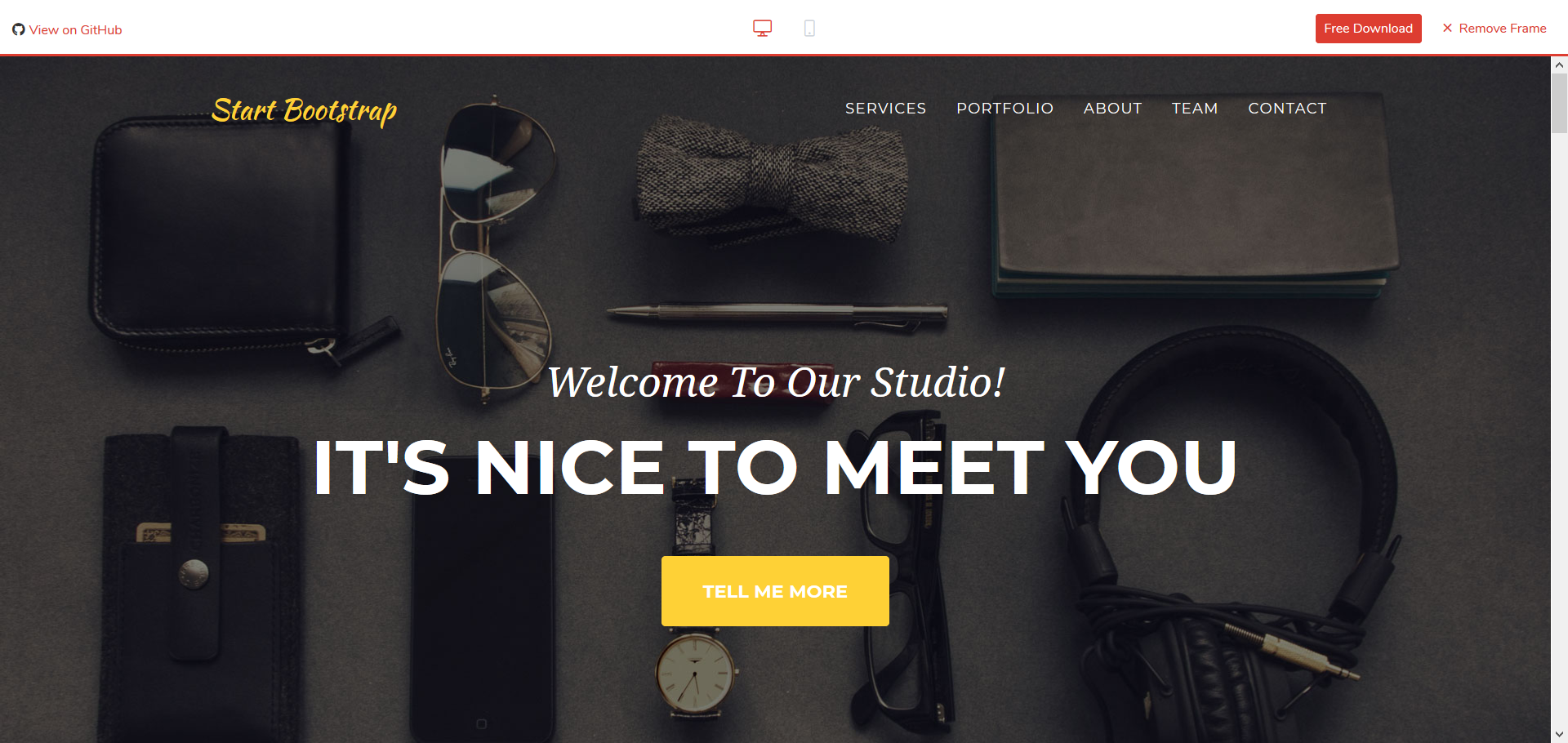The height and width of the screenshot is (743, 1568).
Task: Click the vertical scrollbar thumb
Action: pos(1559,103)
